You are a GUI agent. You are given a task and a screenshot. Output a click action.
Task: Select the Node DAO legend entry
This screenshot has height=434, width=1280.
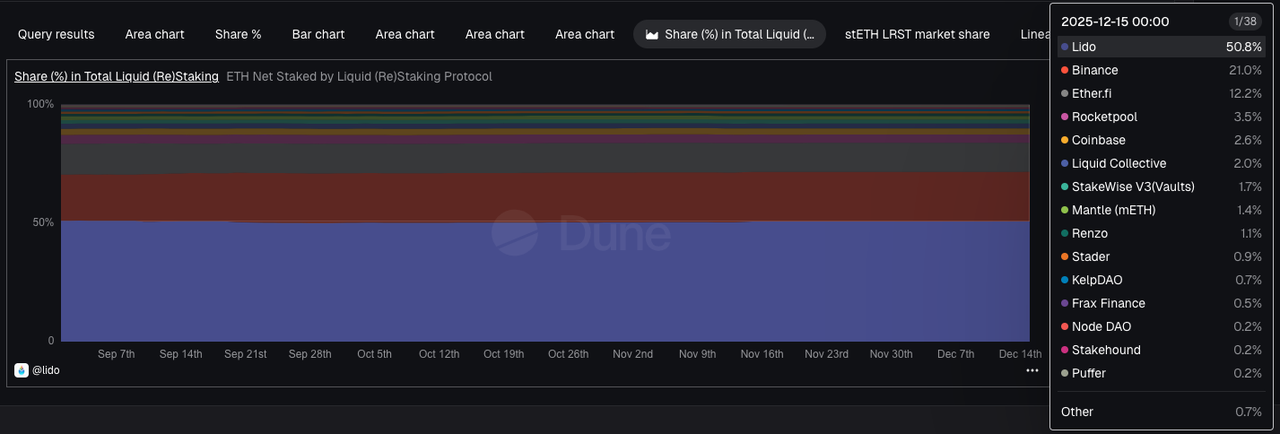tap(1160, 327)
